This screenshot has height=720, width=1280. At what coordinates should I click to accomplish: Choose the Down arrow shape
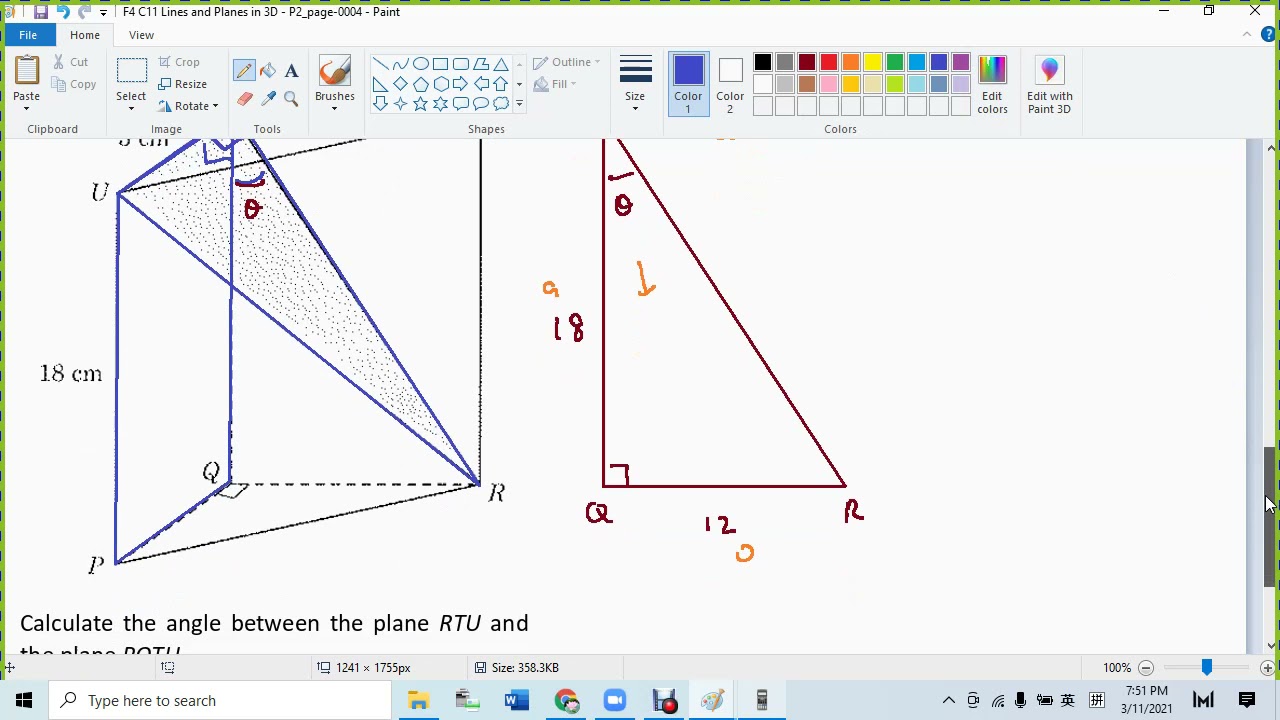click(380, 104)
